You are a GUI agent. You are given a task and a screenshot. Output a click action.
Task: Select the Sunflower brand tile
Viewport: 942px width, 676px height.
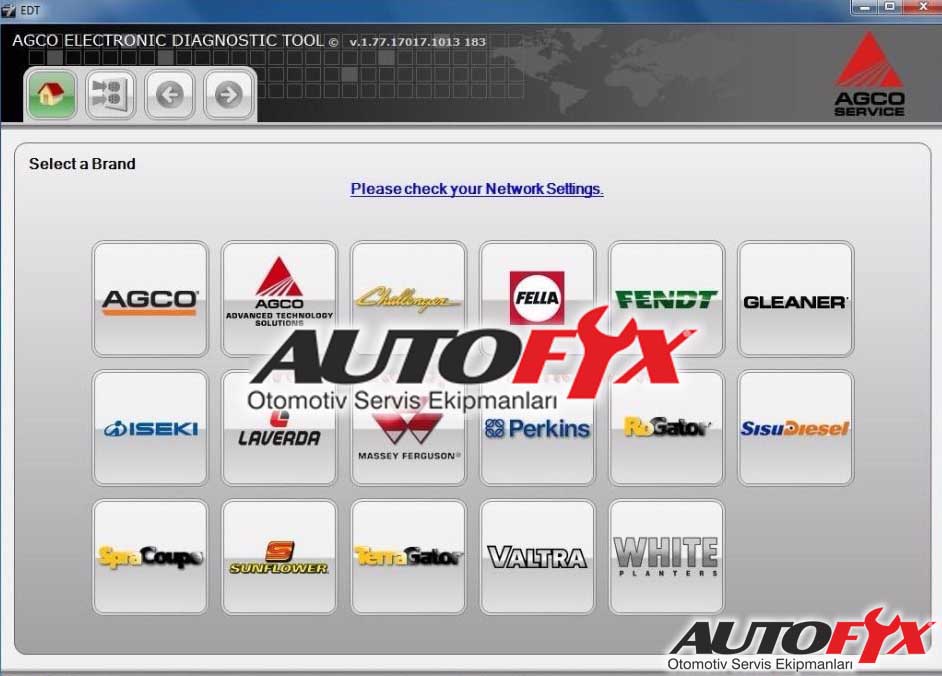pos(279,557)
